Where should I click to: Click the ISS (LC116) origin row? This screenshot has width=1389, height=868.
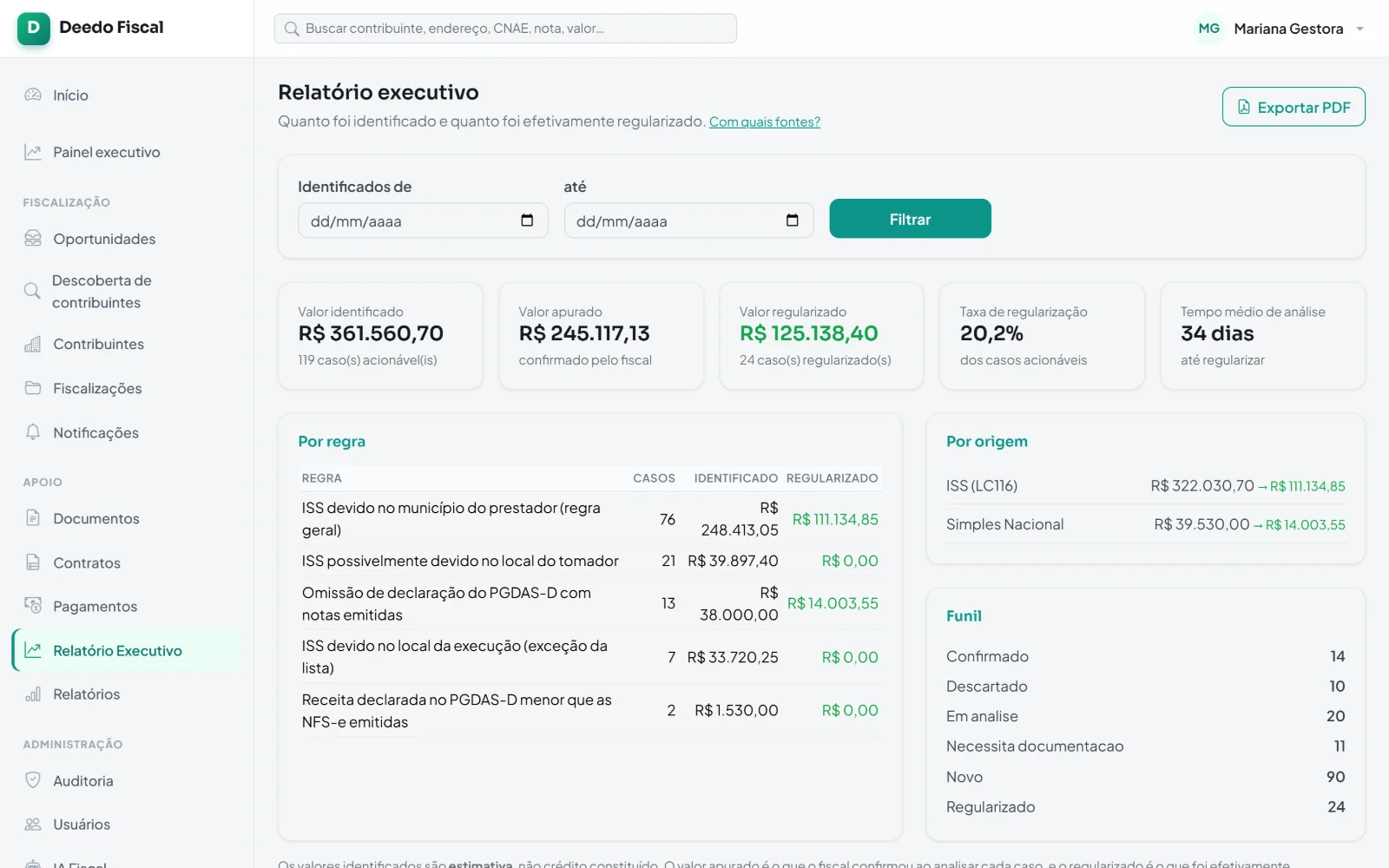[1146, 486]
